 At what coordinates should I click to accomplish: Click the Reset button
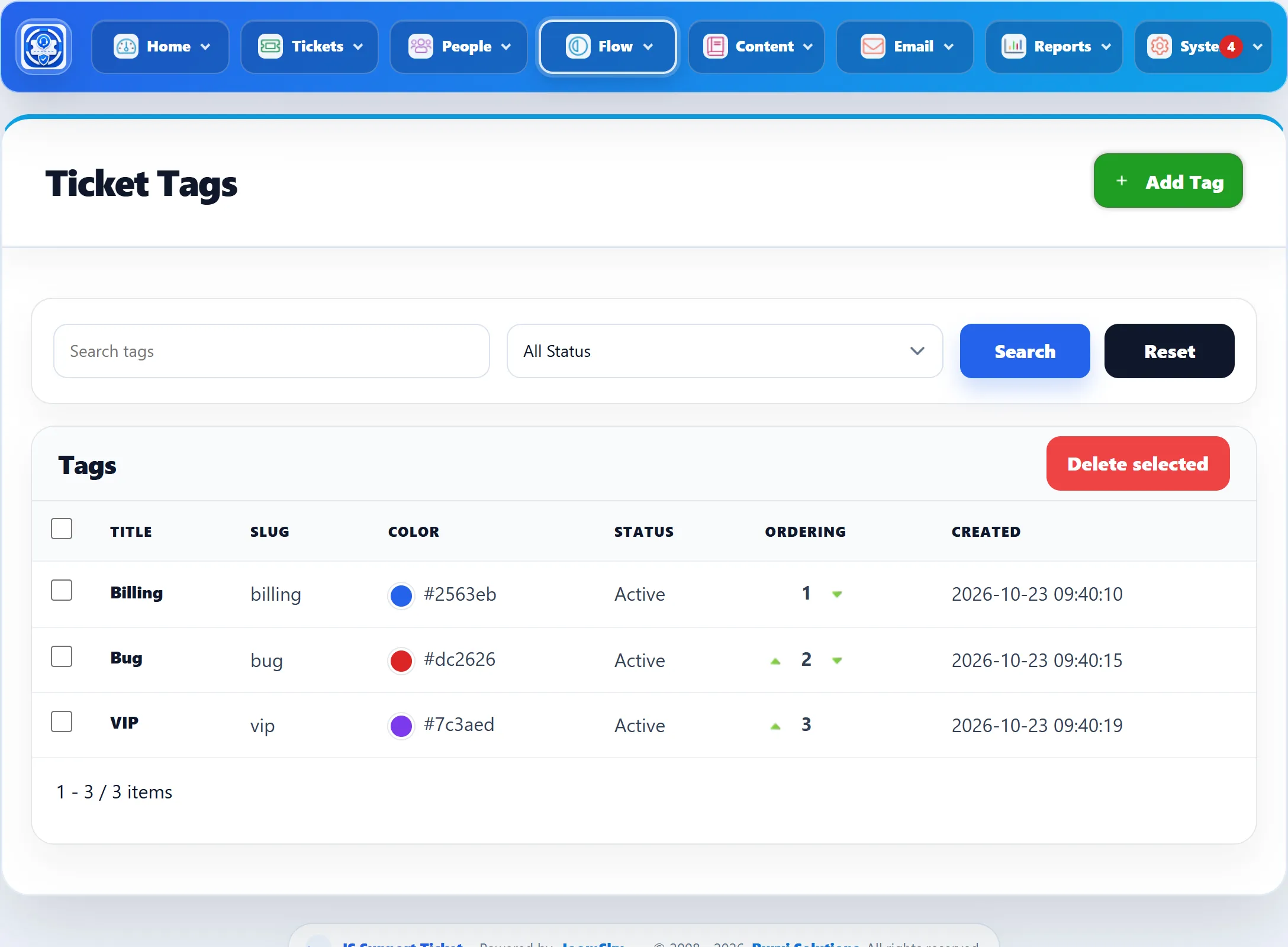tap(1169, 351)
